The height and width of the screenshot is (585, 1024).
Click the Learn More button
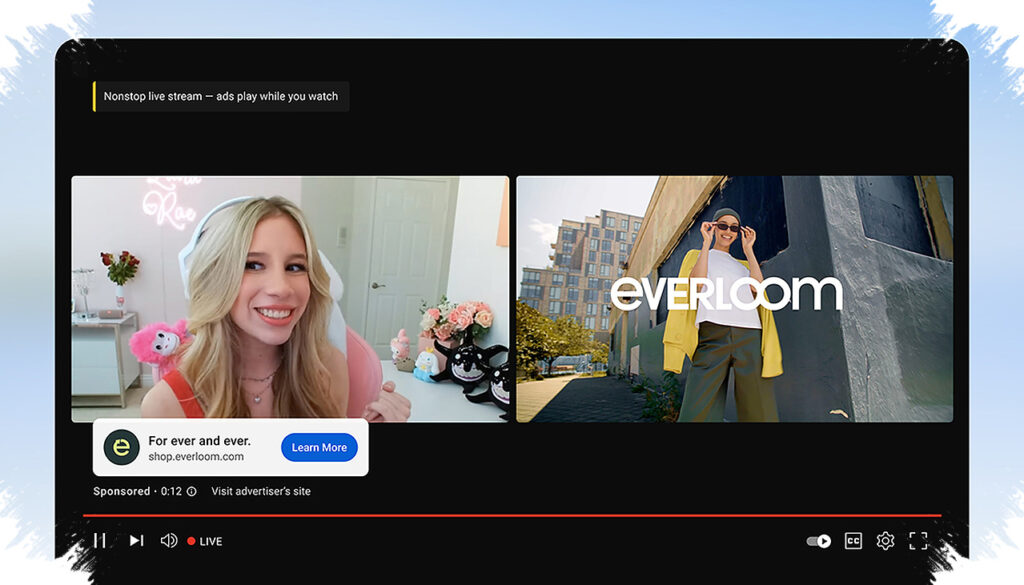319,447
